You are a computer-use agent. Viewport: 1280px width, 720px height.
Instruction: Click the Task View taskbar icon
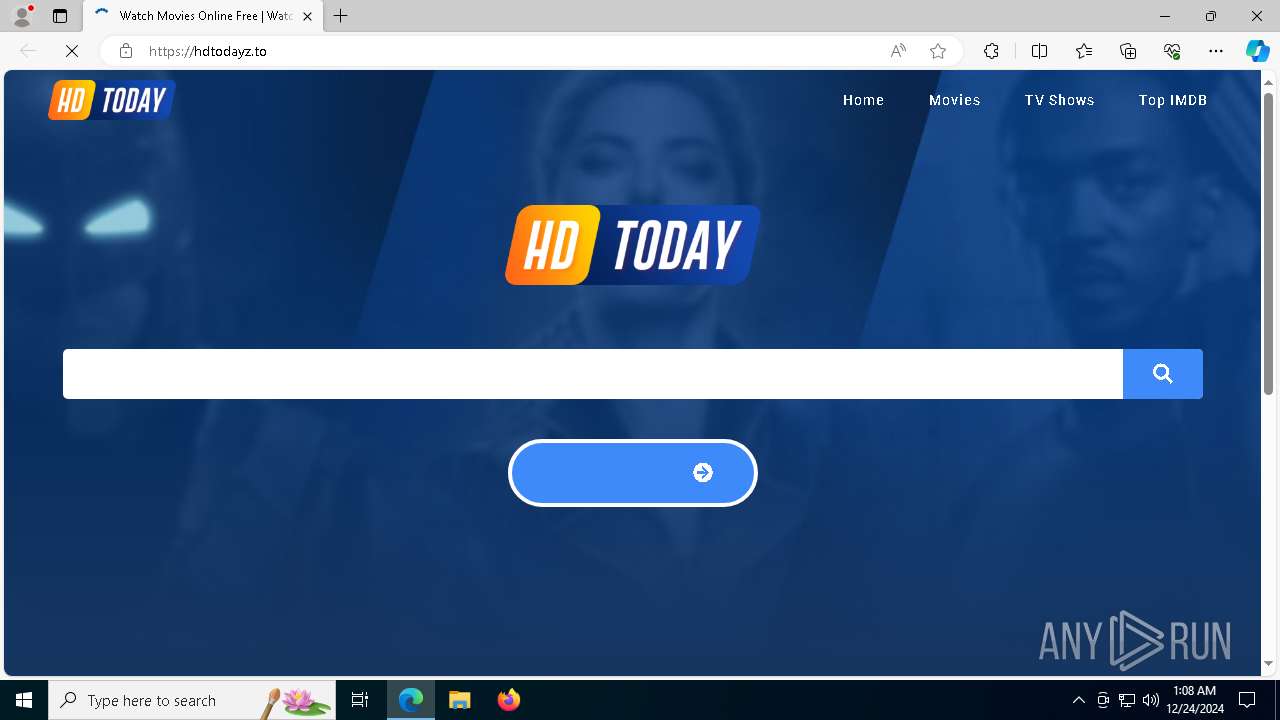[360, 700]
